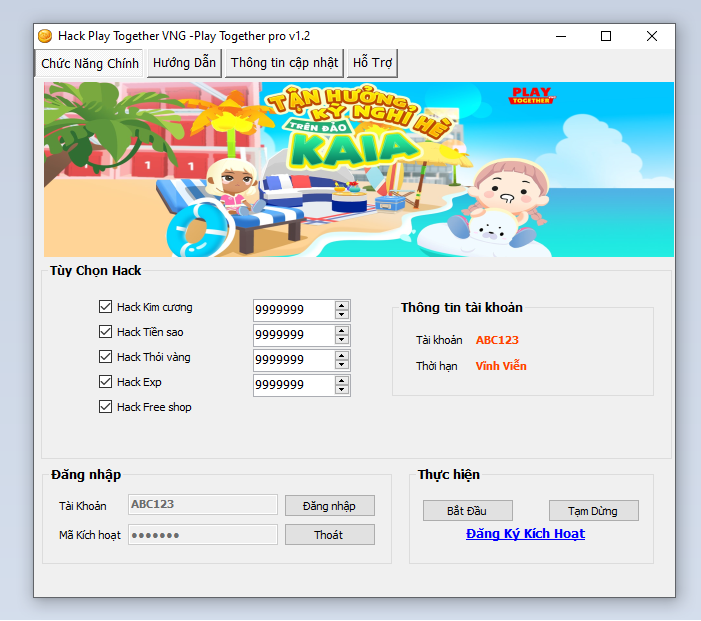Click the Mã Kích hoạt password field
The width and height of the screenshot is (701, 621).
[202, 535]
